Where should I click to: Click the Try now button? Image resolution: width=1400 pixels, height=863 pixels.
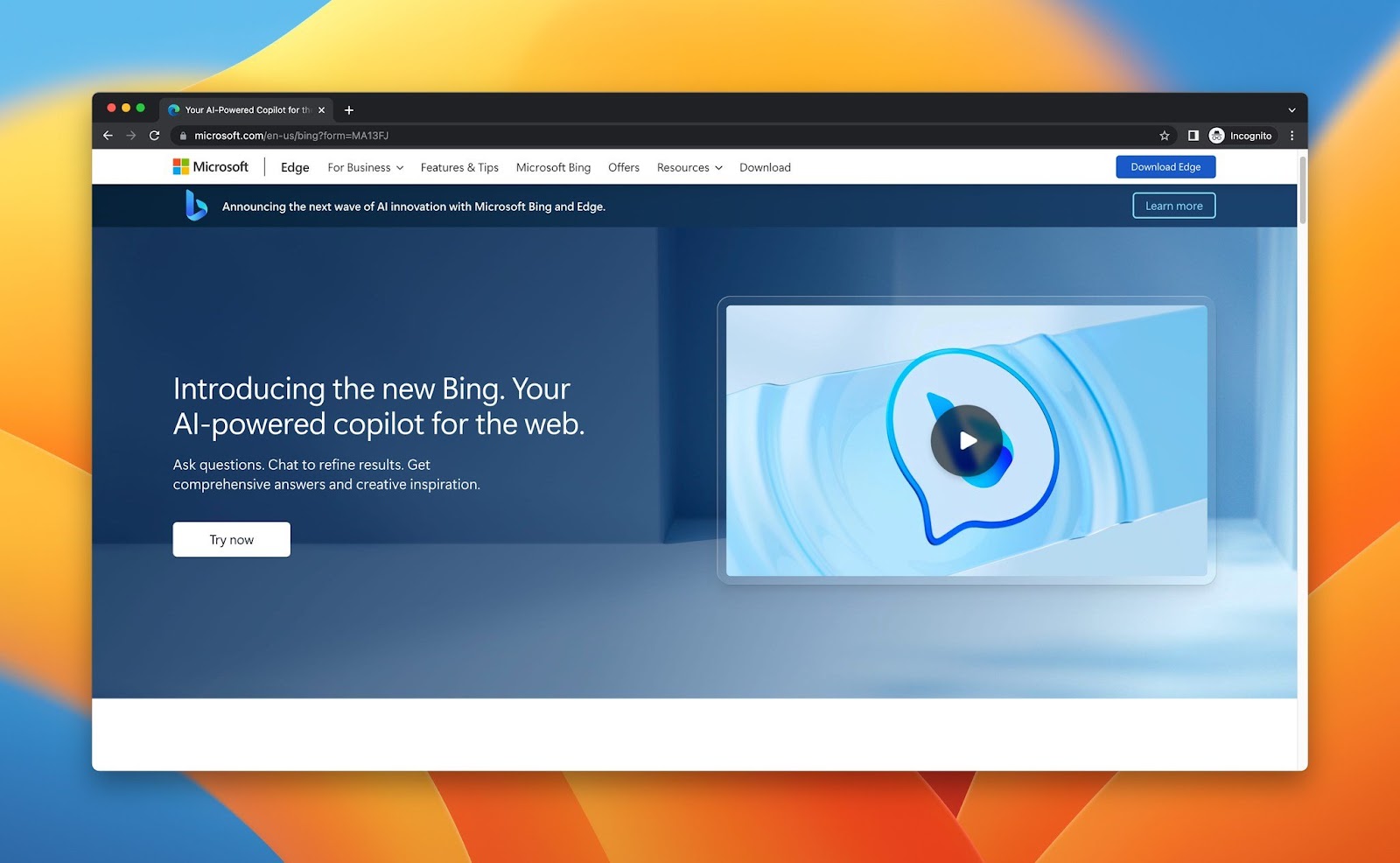[232, 539]
